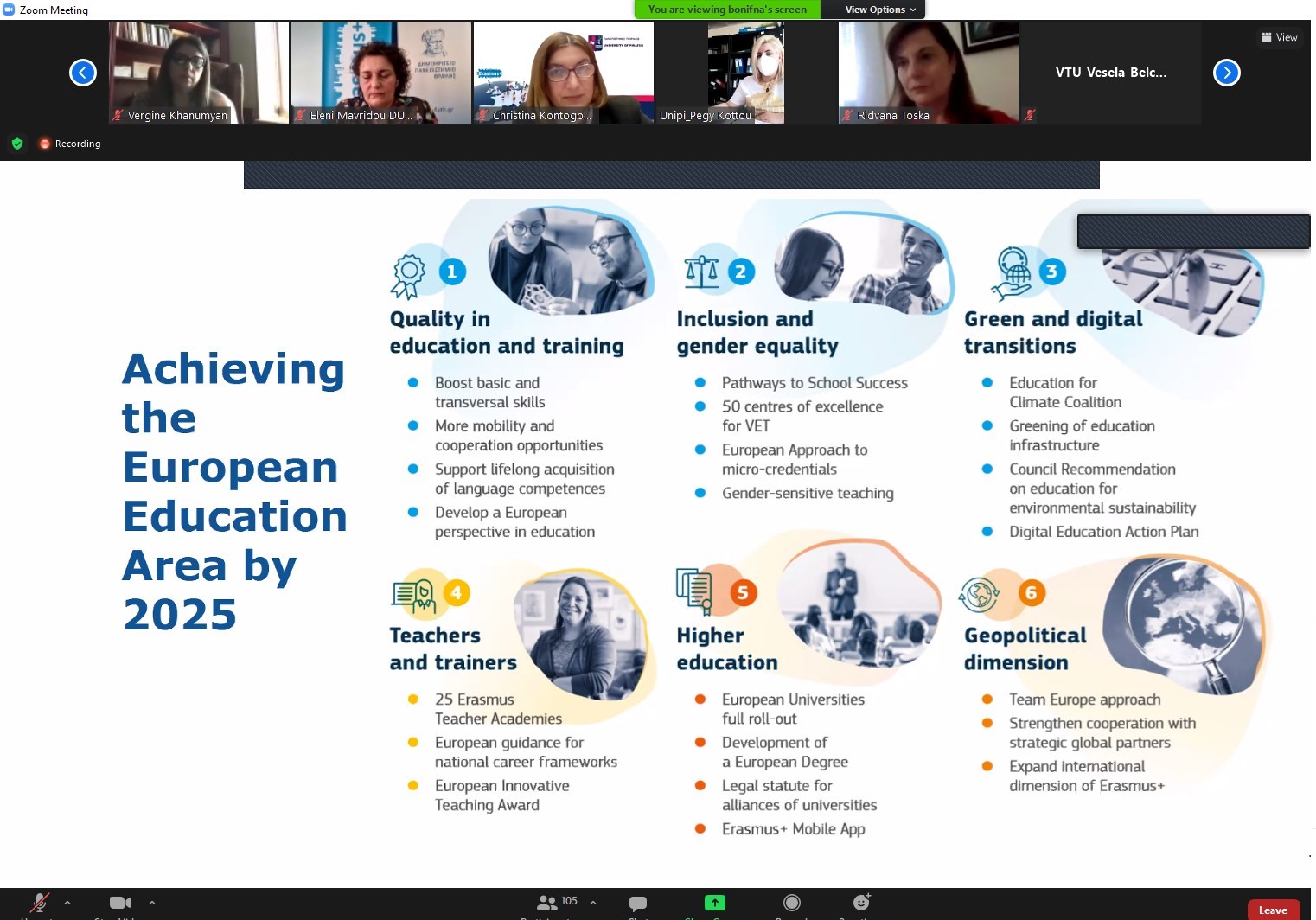
Task: Click the orange number 5 circle
Action: tap(743, 592)
